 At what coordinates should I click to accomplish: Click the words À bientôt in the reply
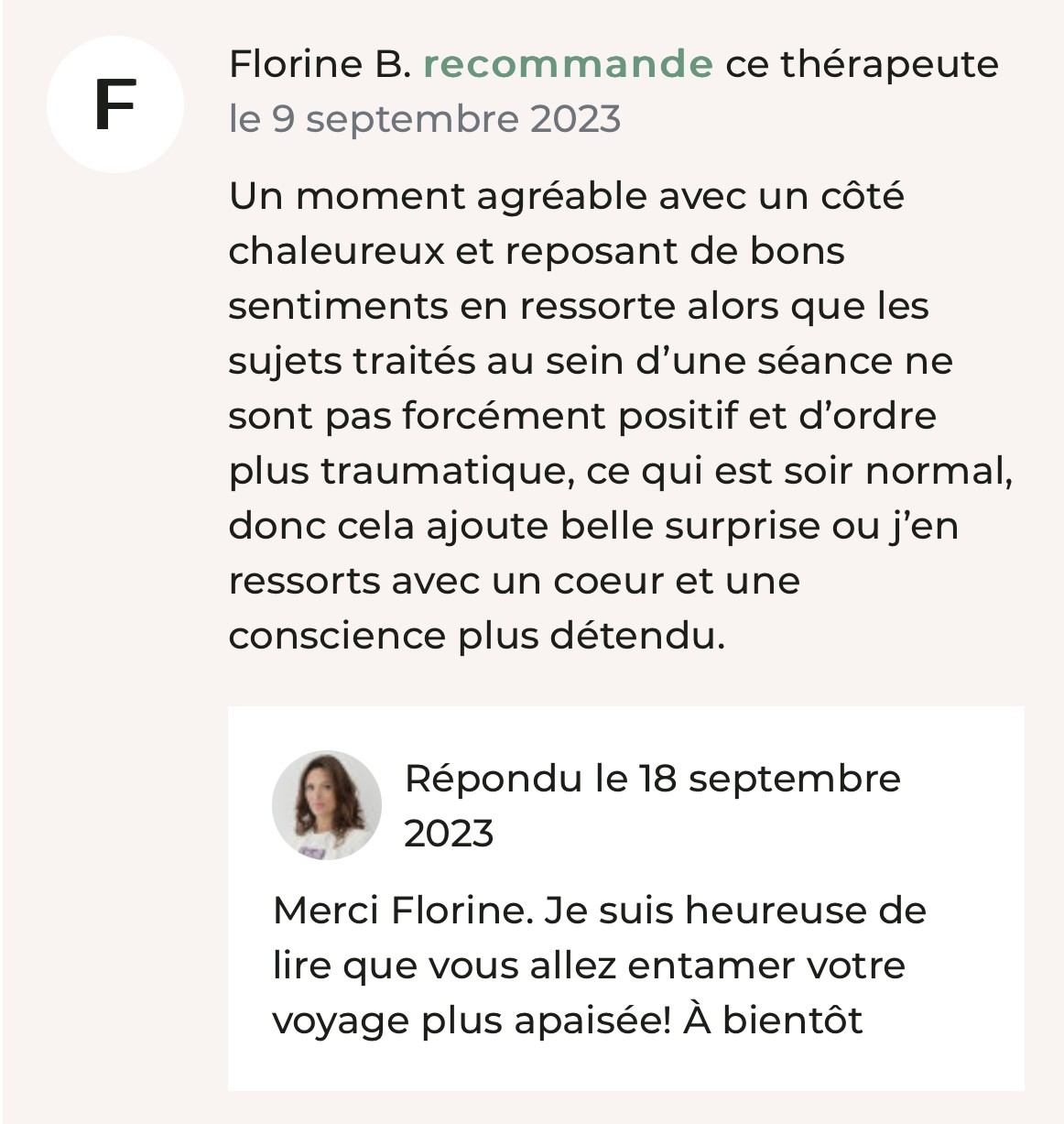pos(773,1020)
